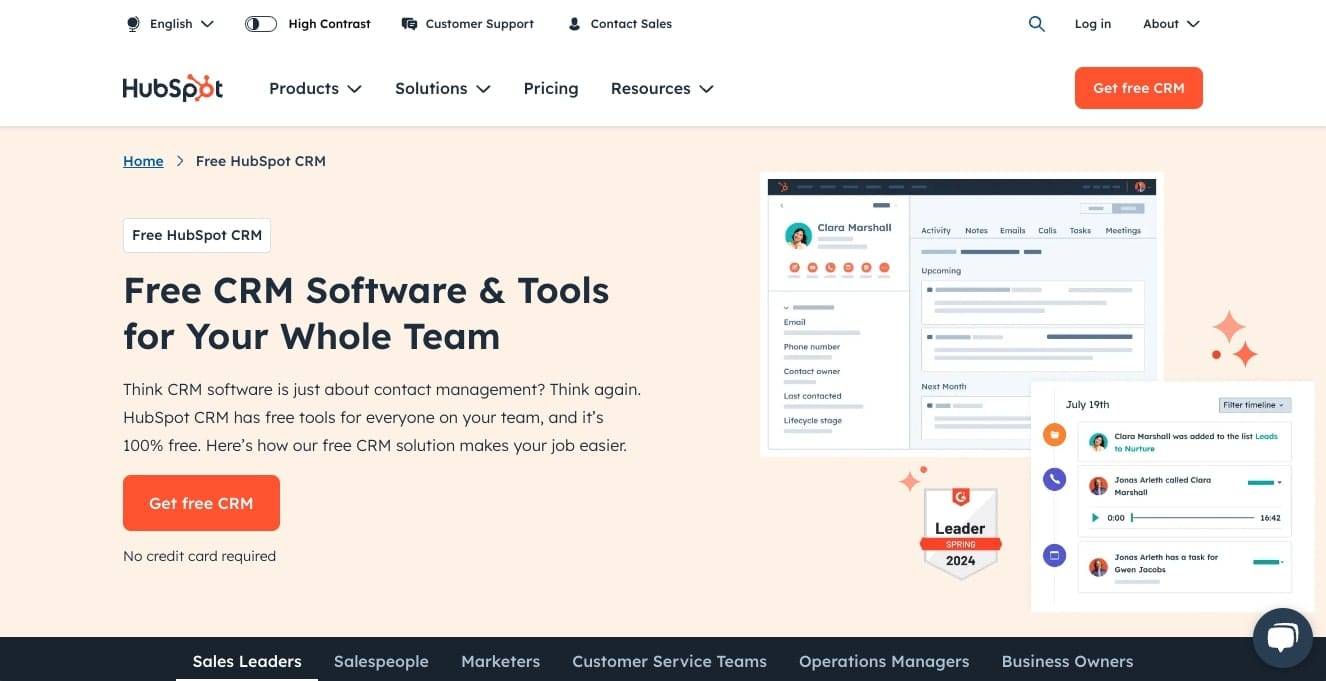1326x681 pixels.
Task: Select the Customer Service Teams tab
Action: pyautogui.click(x=669, y=661)
